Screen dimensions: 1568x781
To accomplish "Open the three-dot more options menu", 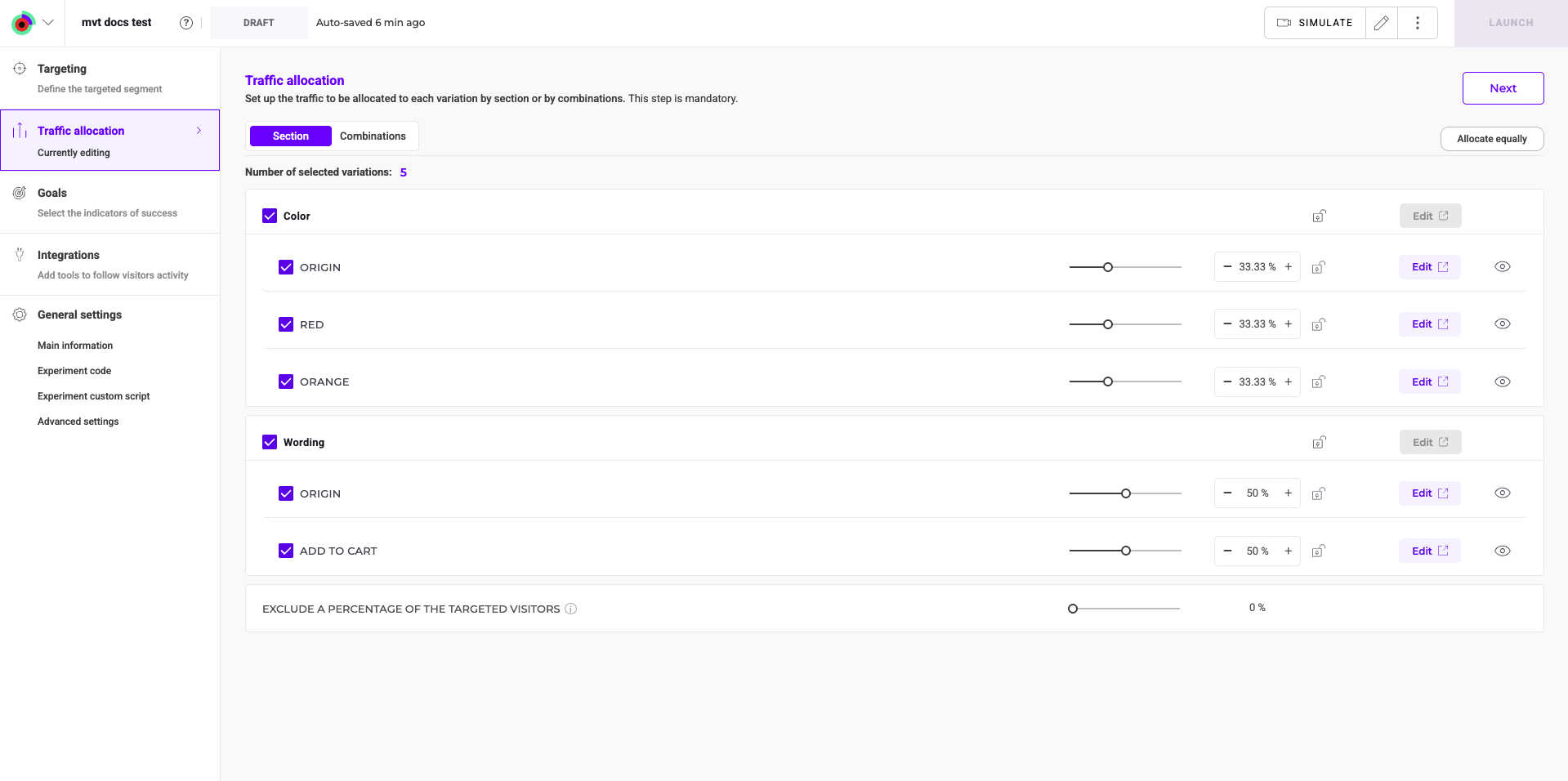I will coord(1418,23).
